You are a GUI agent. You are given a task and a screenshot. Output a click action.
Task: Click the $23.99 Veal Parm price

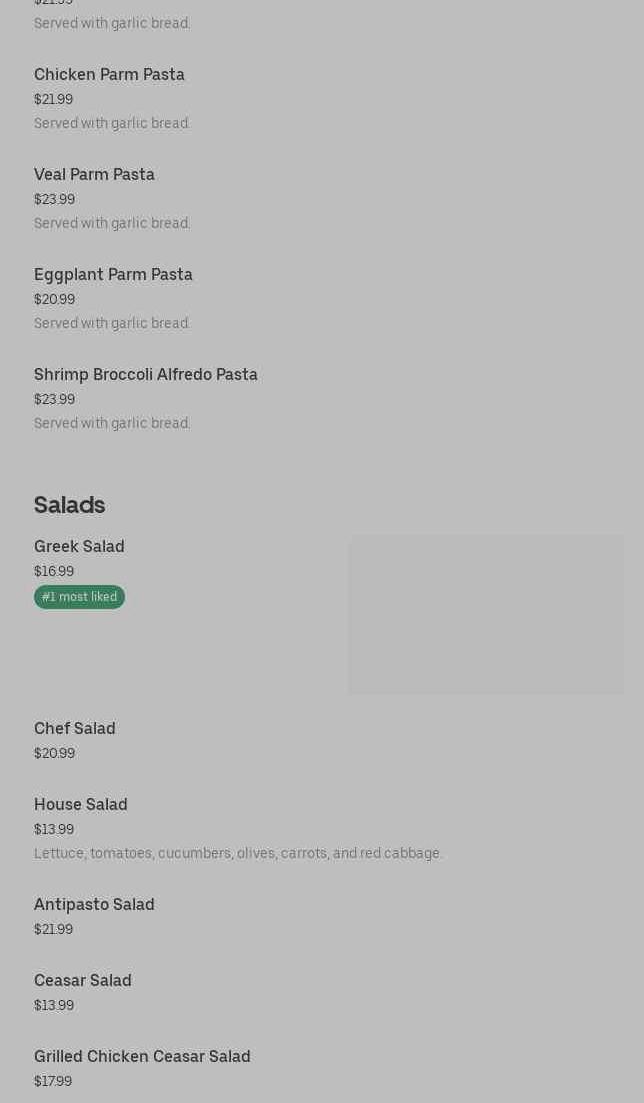[x=54, y=199]
